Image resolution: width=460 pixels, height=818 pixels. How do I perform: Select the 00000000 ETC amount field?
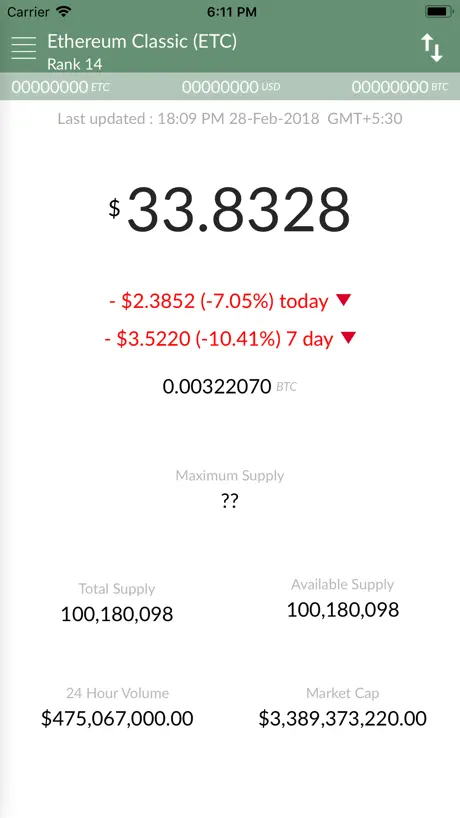60,87
